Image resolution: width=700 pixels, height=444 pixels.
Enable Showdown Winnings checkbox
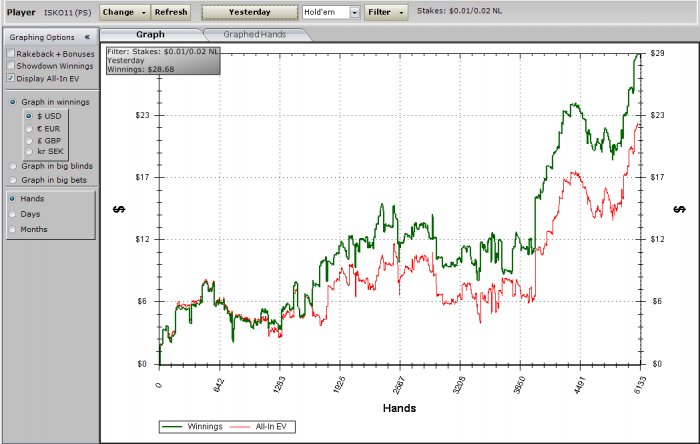pyautogui.click(x=11, y=66)
